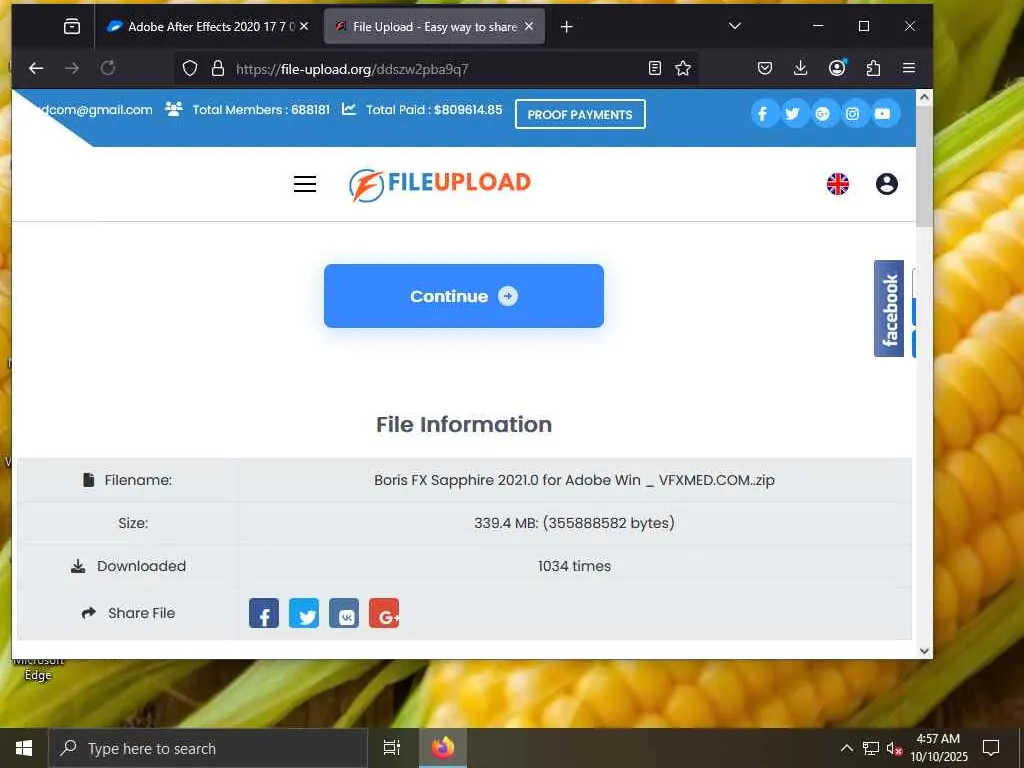This screenshot has height=768, width=1024.
Task: Go back to previous page
Action: tap(36, 68)
